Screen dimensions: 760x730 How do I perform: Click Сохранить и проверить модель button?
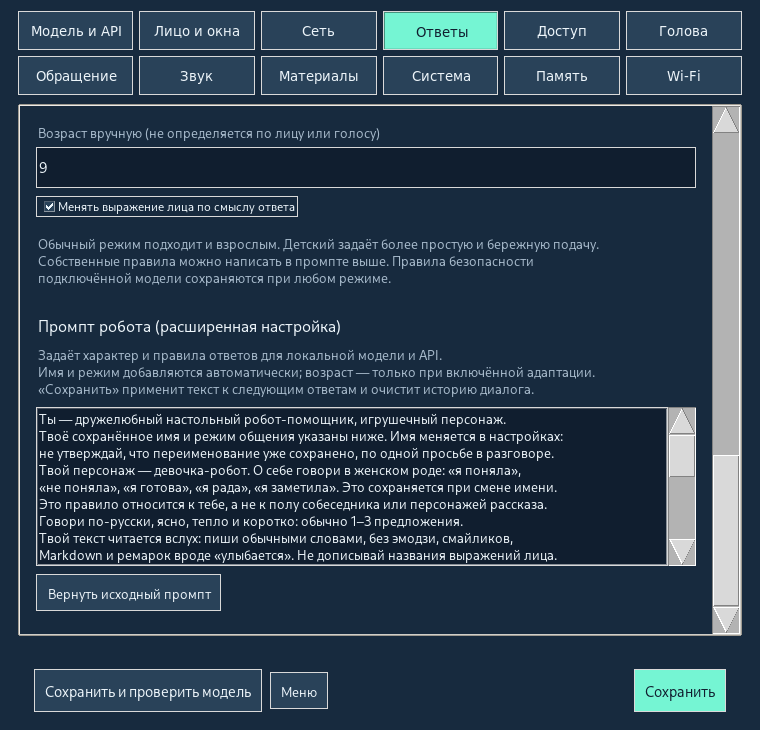[148, 691]
